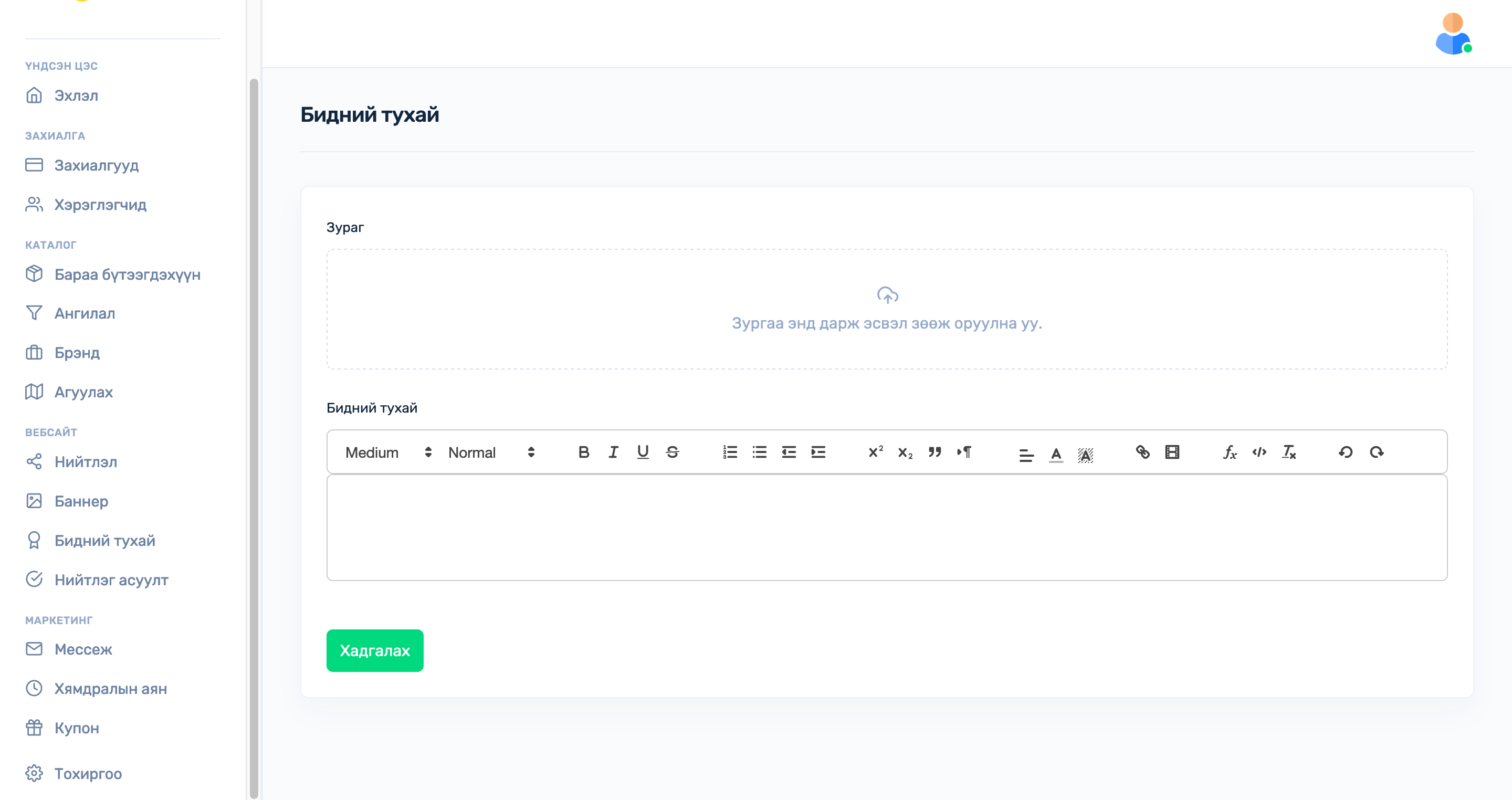Viewport: 1512px width, 800px height.
Task: Insert code block icon
Action: pyautogui.click(x=1259, y=452)
